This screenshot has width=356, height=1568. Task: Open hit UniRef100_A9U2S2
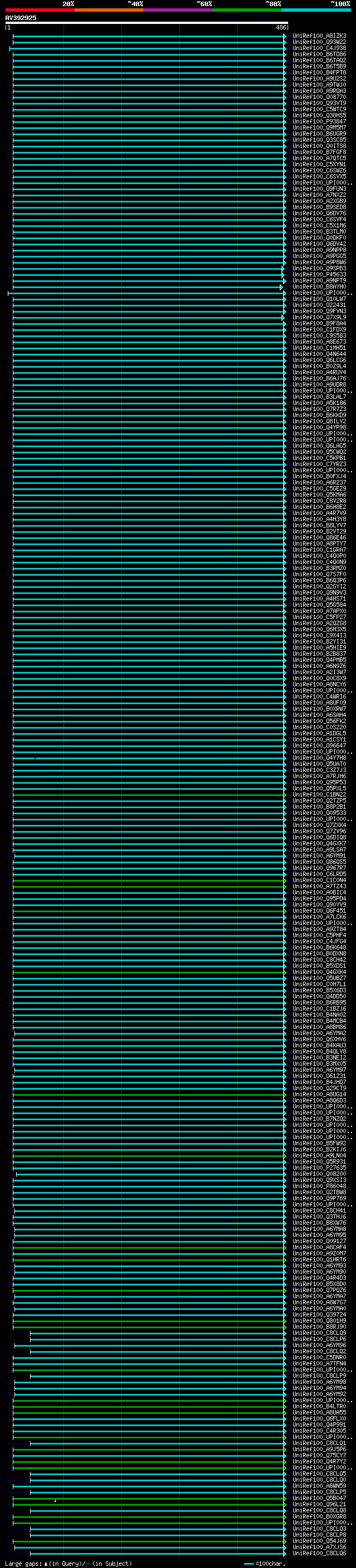[x=319, y=78]
